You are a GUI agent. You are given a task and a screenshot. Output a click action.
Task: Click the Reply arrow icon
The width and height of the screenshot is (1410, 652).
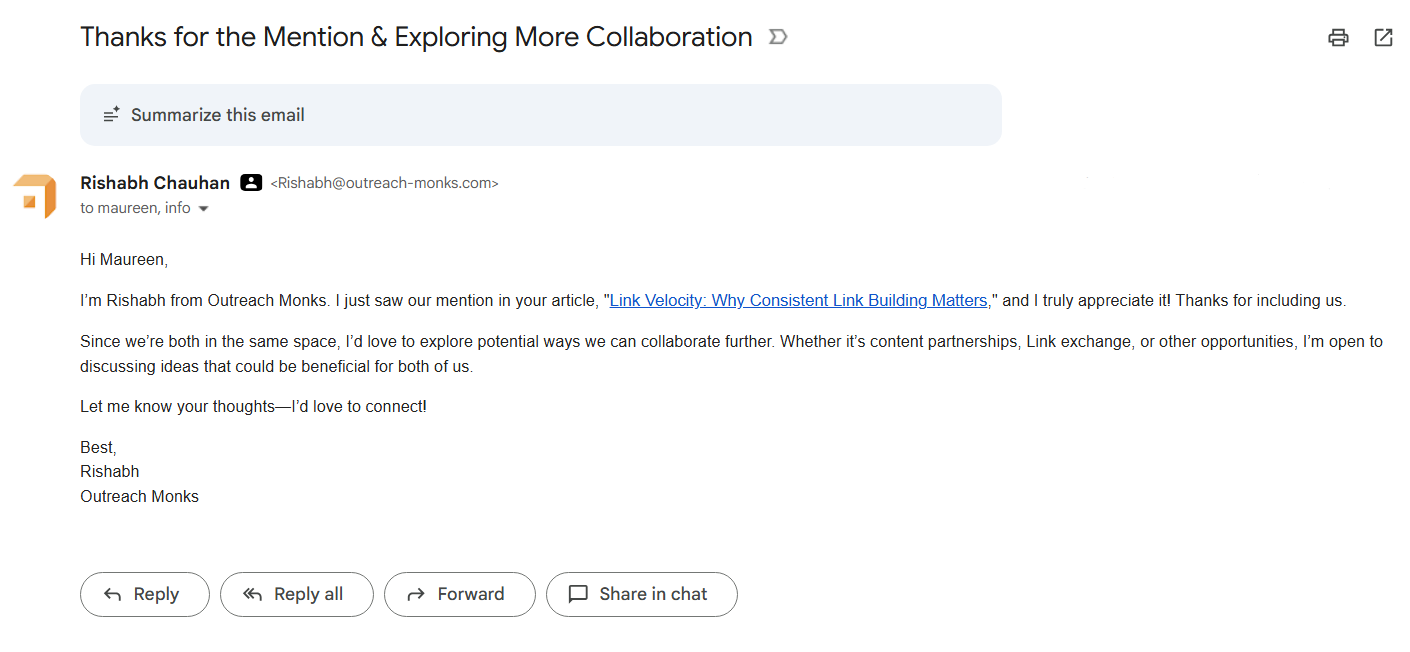pos(113,594)
